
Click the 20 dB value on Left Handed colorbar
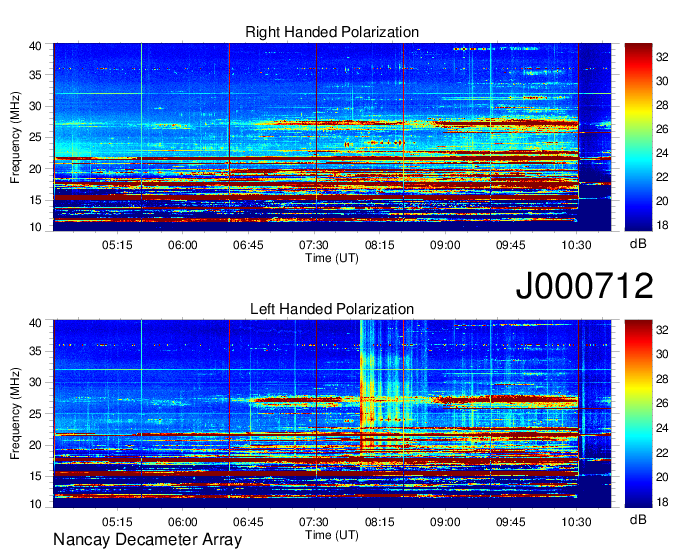662,477
